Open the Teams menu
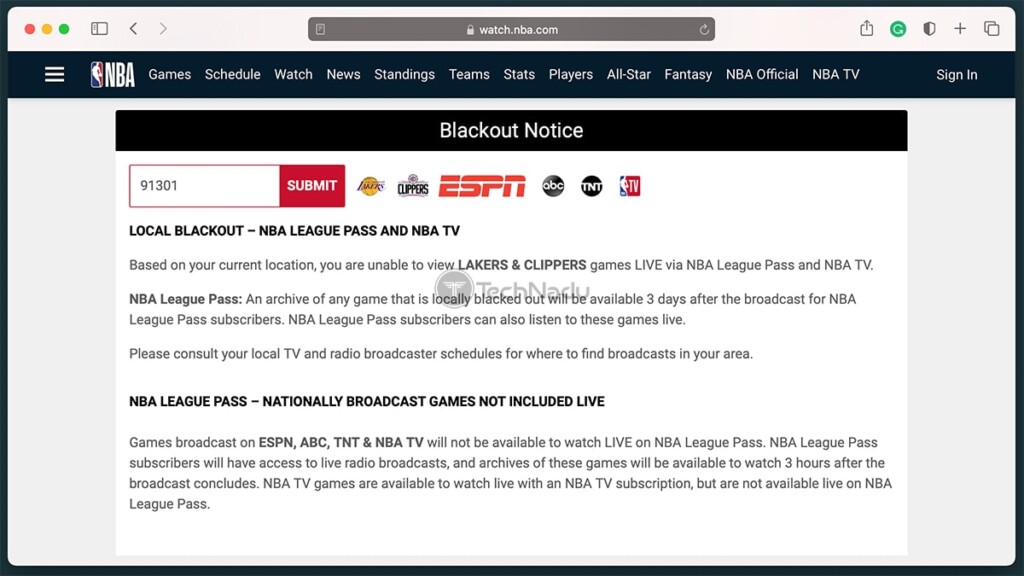The width and height of the screenshot is (1024, 576). pyautogui.click(x=469, y=74)
